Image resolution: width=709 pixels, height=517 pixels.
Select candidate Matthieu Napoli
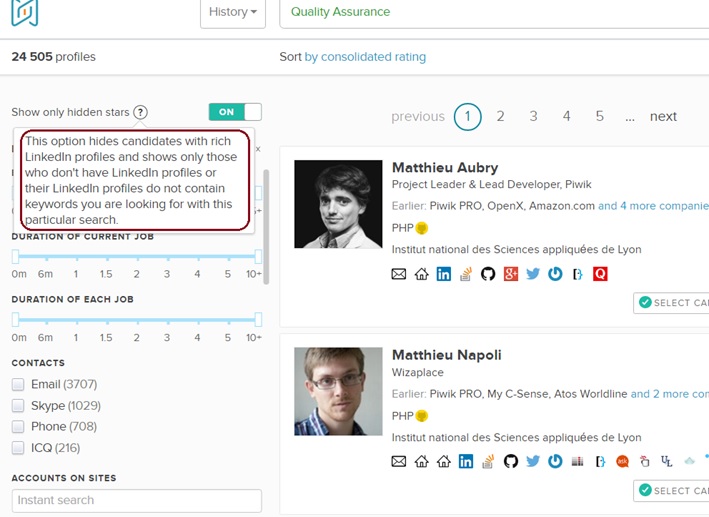point(671,491)
